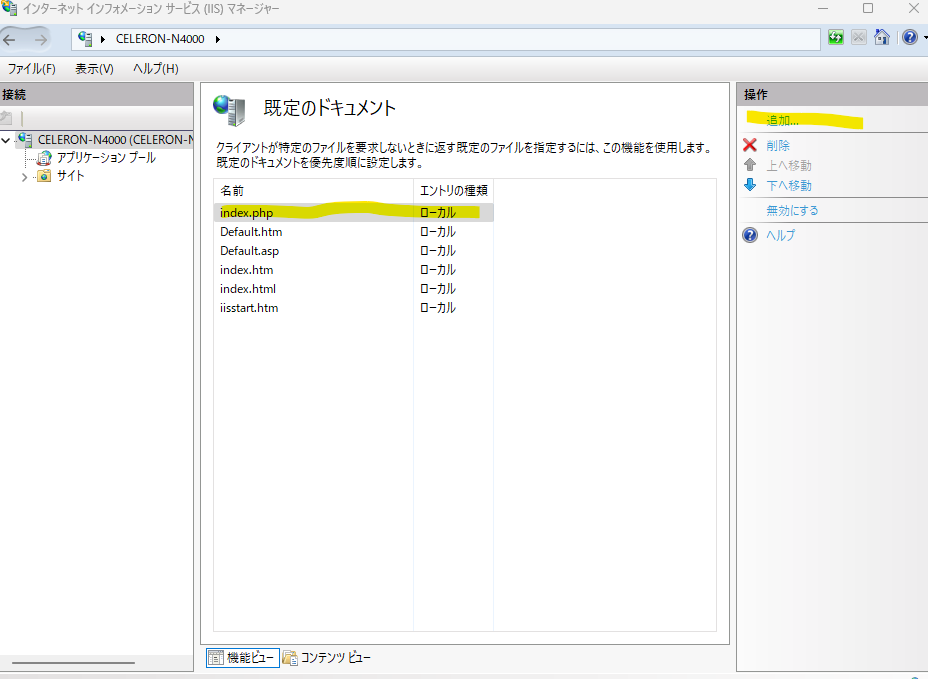The height and width of the screenshot is (679, 928).
Task: Switch to 機能ビュー tab
Action: pos(243,658)
